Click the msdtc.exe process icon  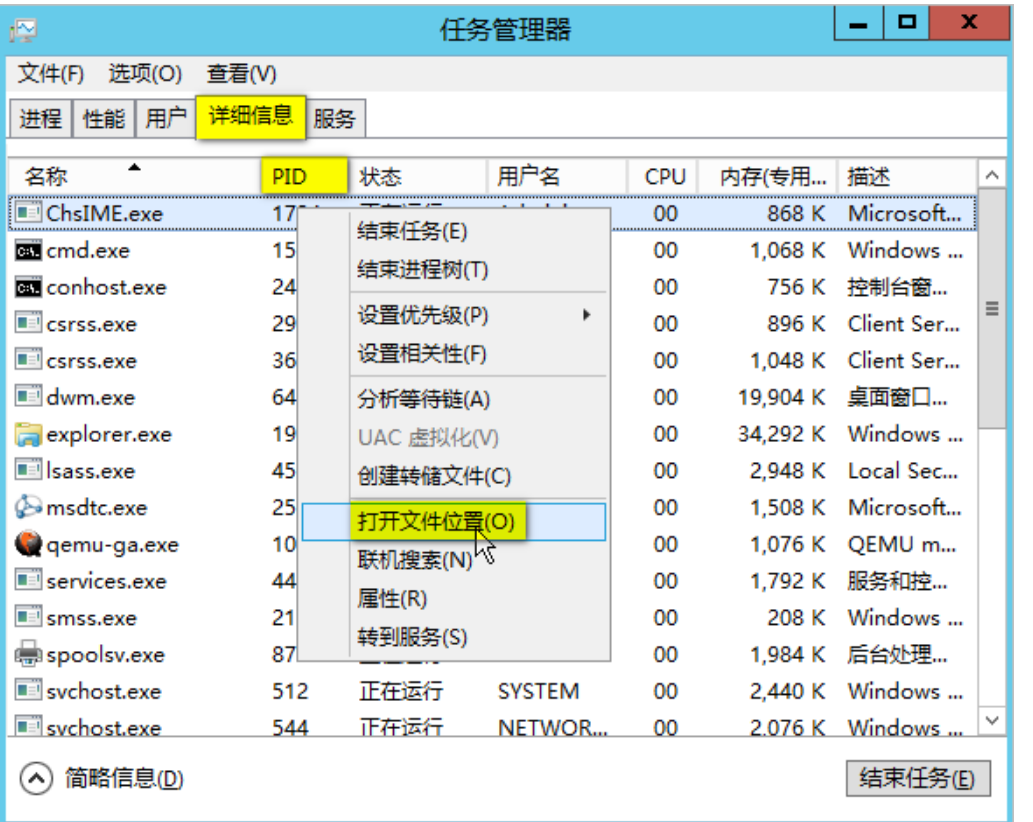pyautogui.click(x=28, y=508)
